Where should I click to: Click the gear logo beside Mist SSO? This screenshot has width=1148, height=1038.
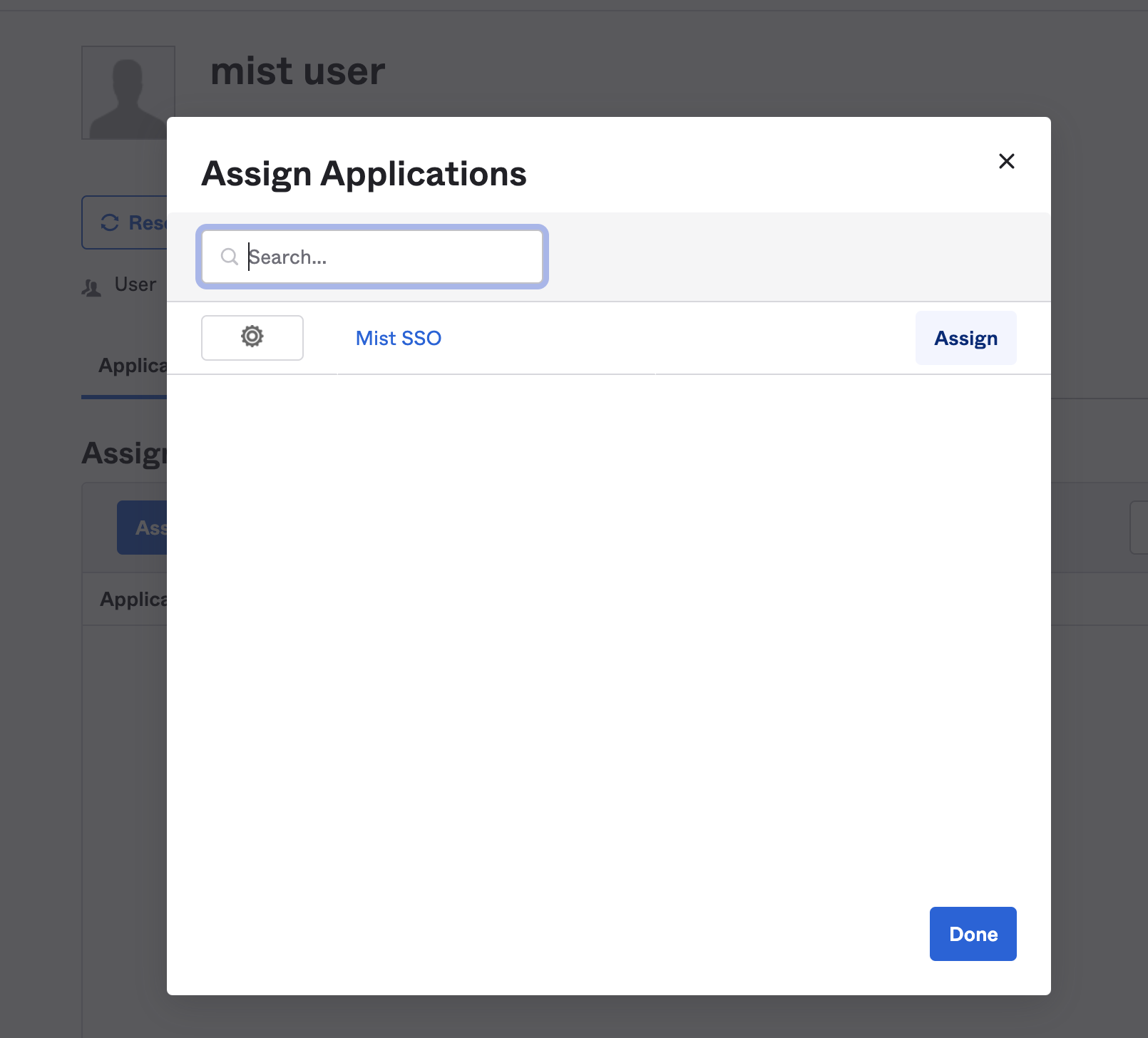point(252,337)
